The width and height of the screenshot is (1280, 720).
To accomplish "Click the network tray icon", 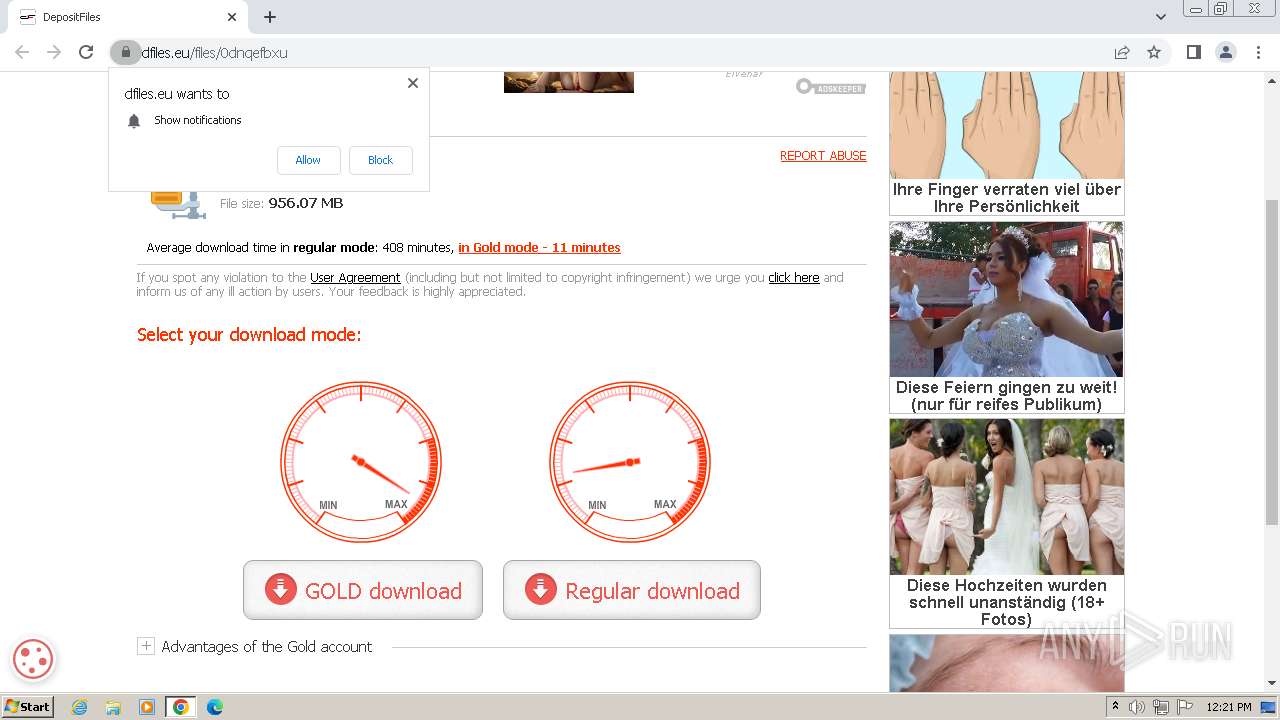I will (x=1161, y=707).
